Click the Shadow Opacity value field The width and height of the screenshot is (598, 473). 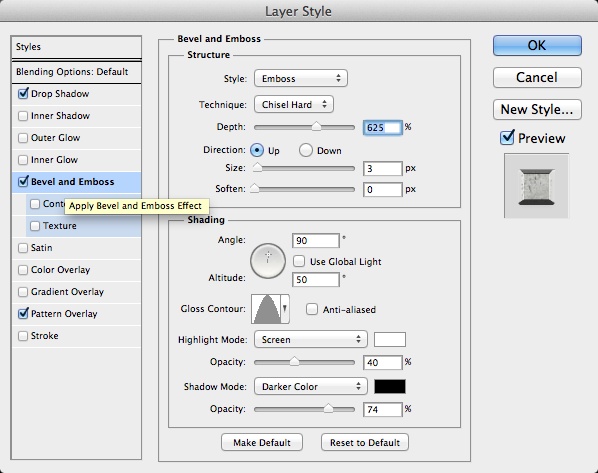[x=383, y=410]
